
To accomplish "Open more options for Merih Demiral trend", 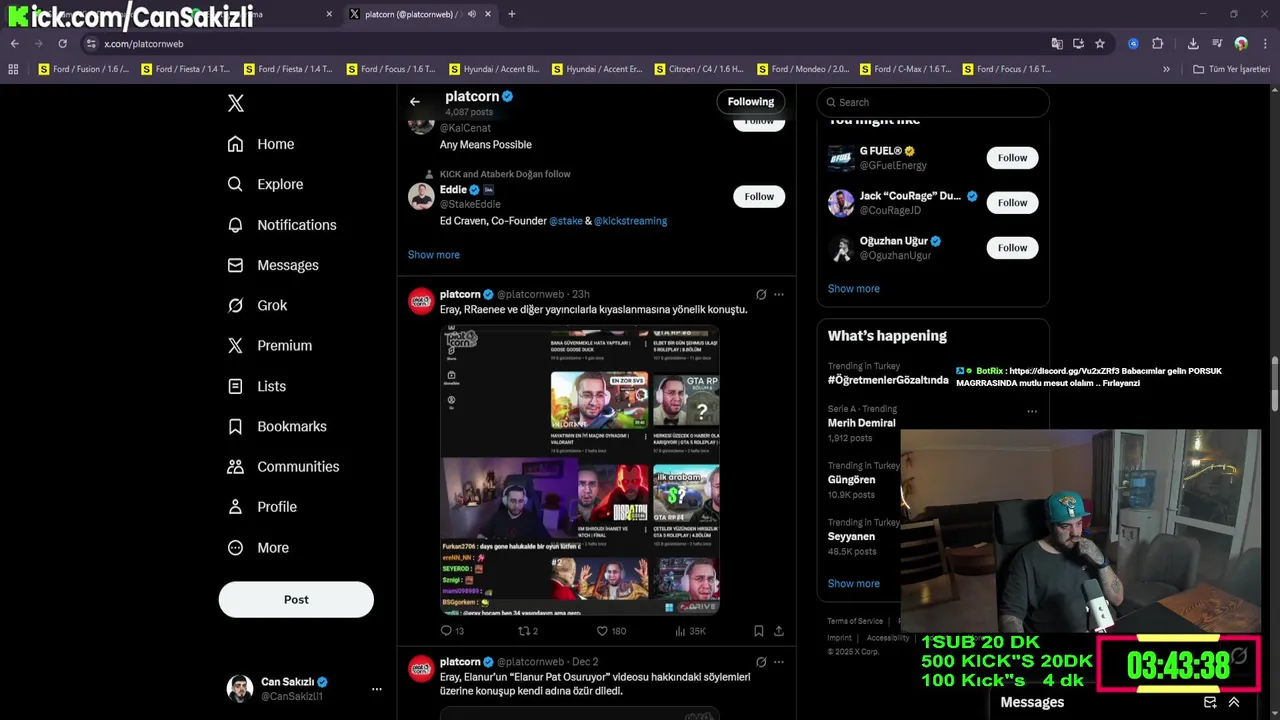I will (x=1032, y=411).
